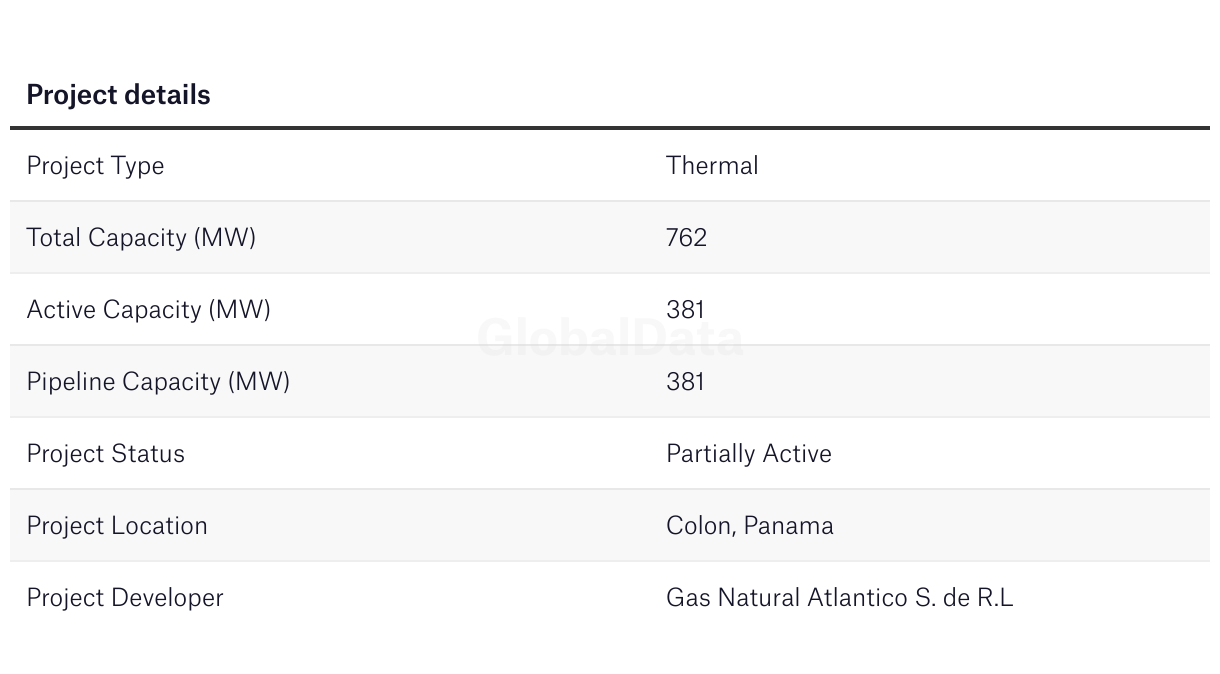Click the Colon, Panama location value
Screen dimensions: 1220x674
coord(750,526)
